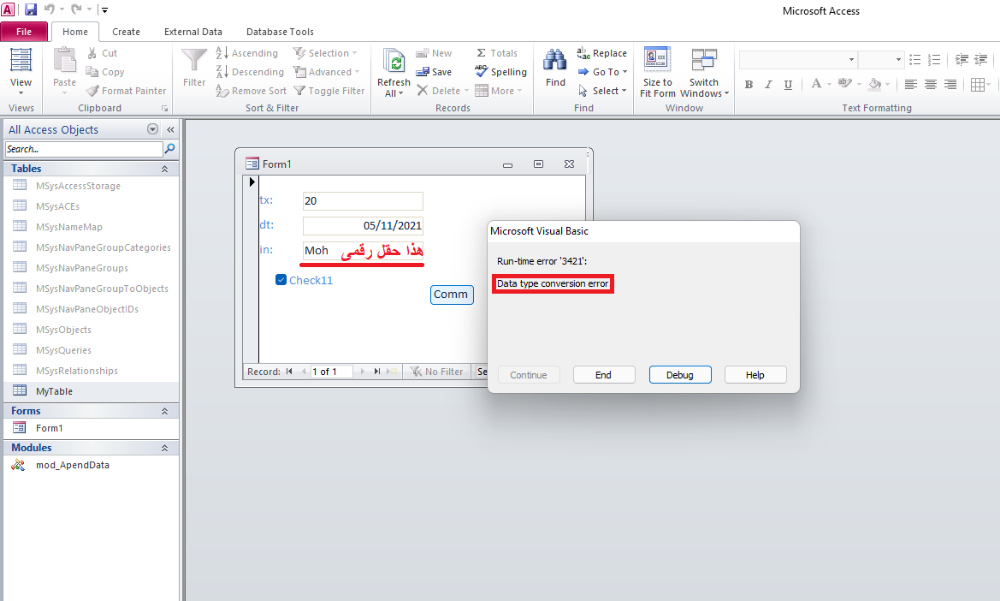The width and height of the screenshot is (1000, 601).
Task: Click the Cut scissors icon
Action: coord(92,53)
